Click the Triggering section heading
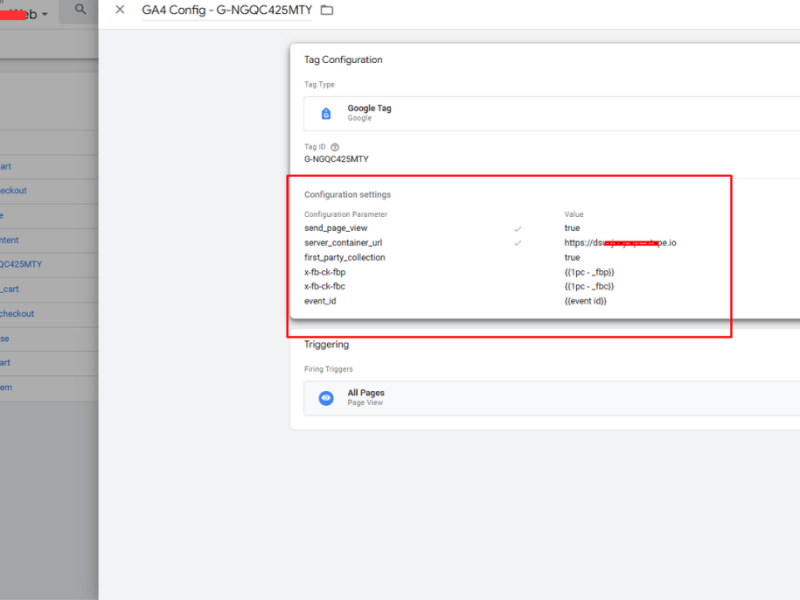The width and height of the screenshot is (800, 600). 327,344
